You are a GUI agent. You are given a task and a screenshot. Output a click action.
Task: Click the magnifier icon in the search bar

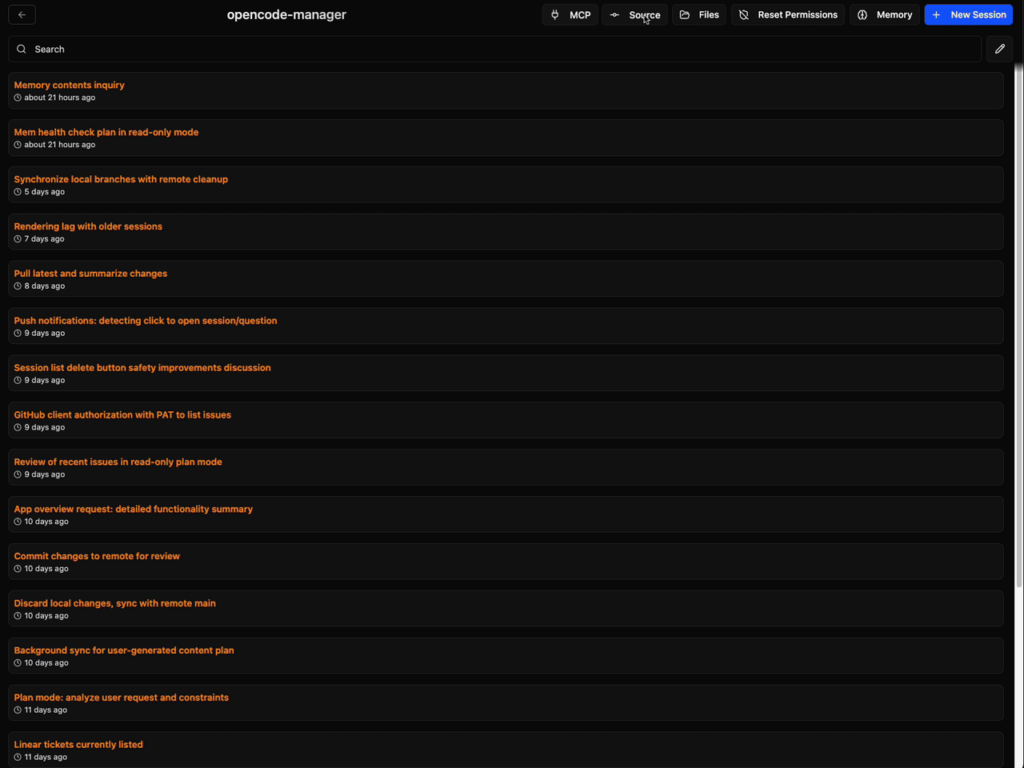click(x=22, y=49)
